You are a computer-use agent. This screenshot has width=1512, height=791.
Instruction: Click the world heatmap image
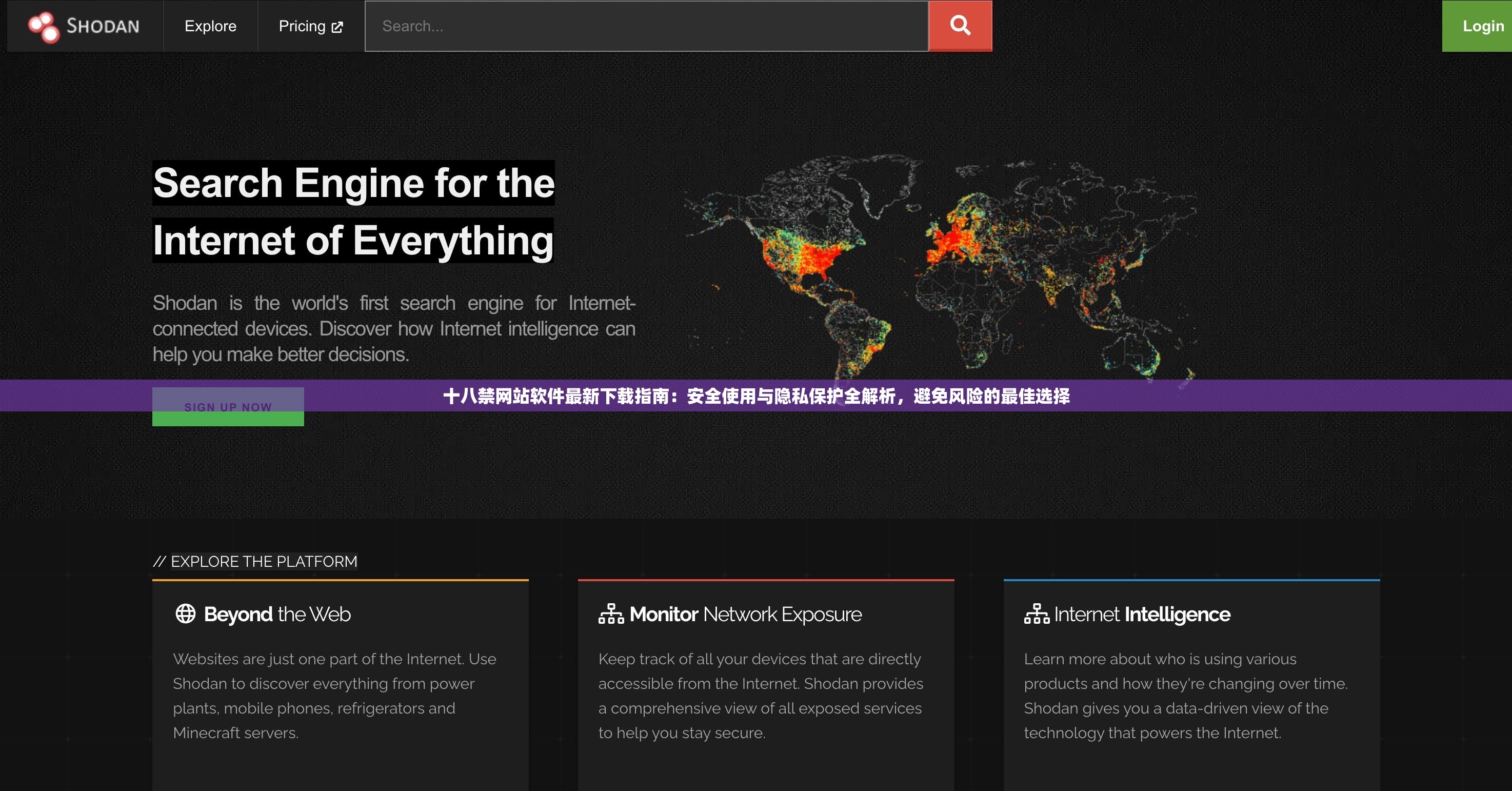click(x=939, y=264)
